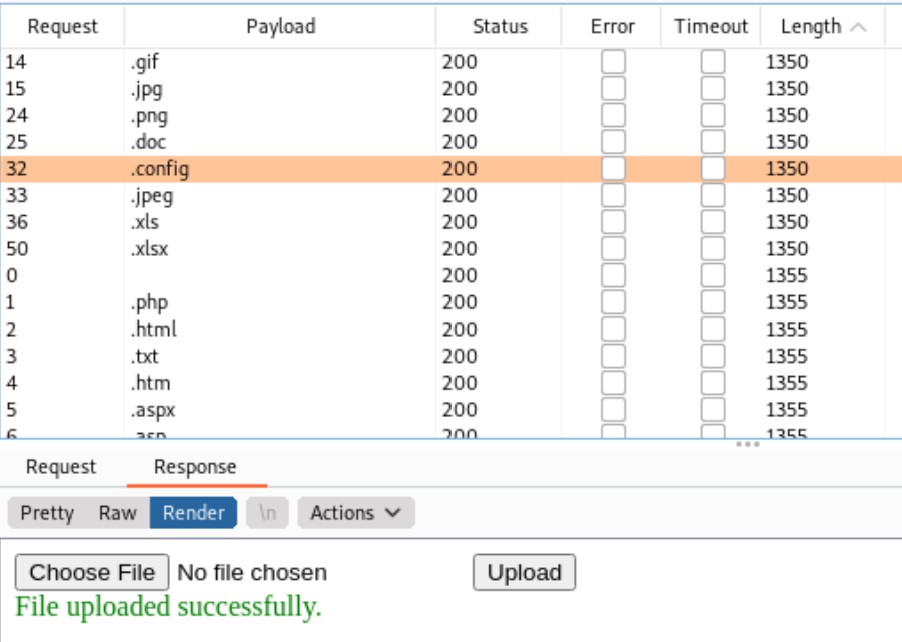Screen dimensions: 902x642
Task: Select the Response tab
Action: (195, 467)
